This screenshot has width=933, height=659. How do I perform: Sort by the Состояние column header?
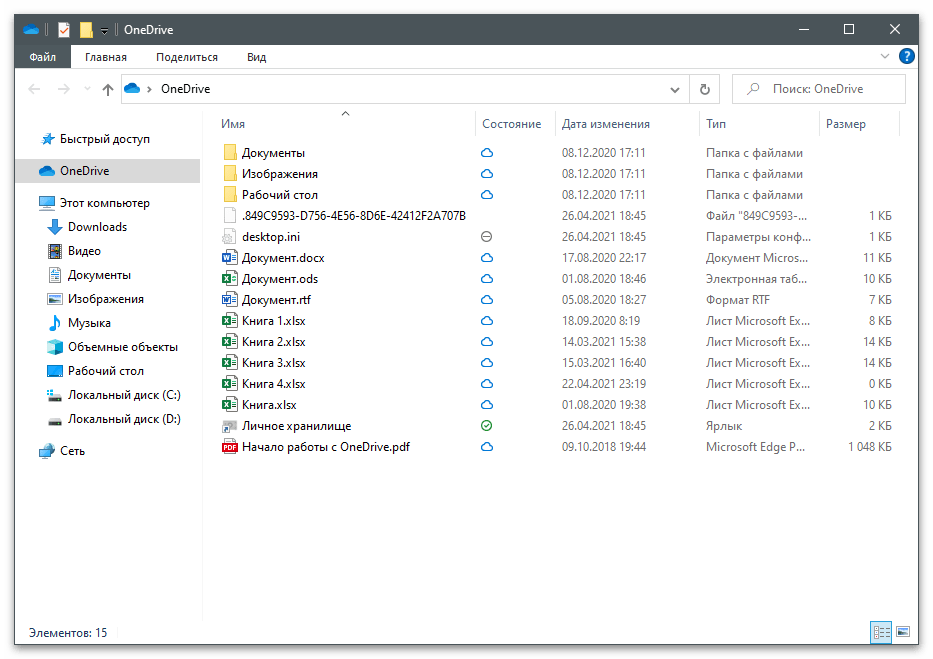[512, 124]
